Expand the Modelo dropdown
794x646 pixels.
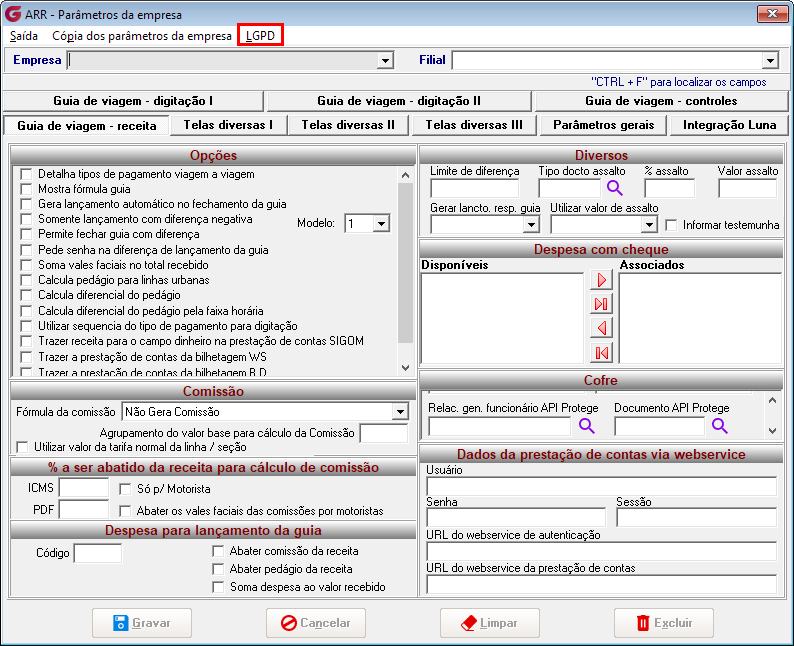[381, 223]
